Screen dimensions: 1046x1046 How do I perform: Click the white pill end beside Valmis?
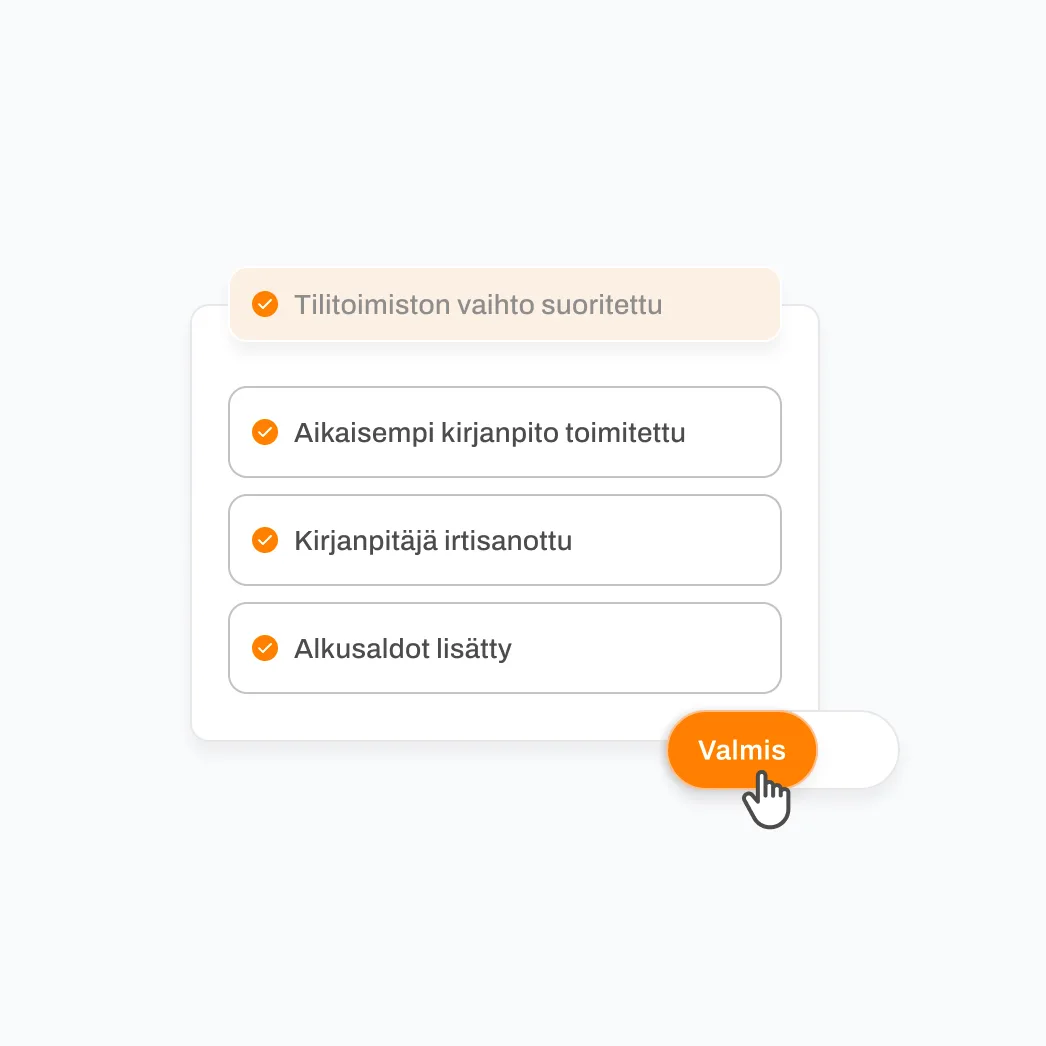pos(858,750)
